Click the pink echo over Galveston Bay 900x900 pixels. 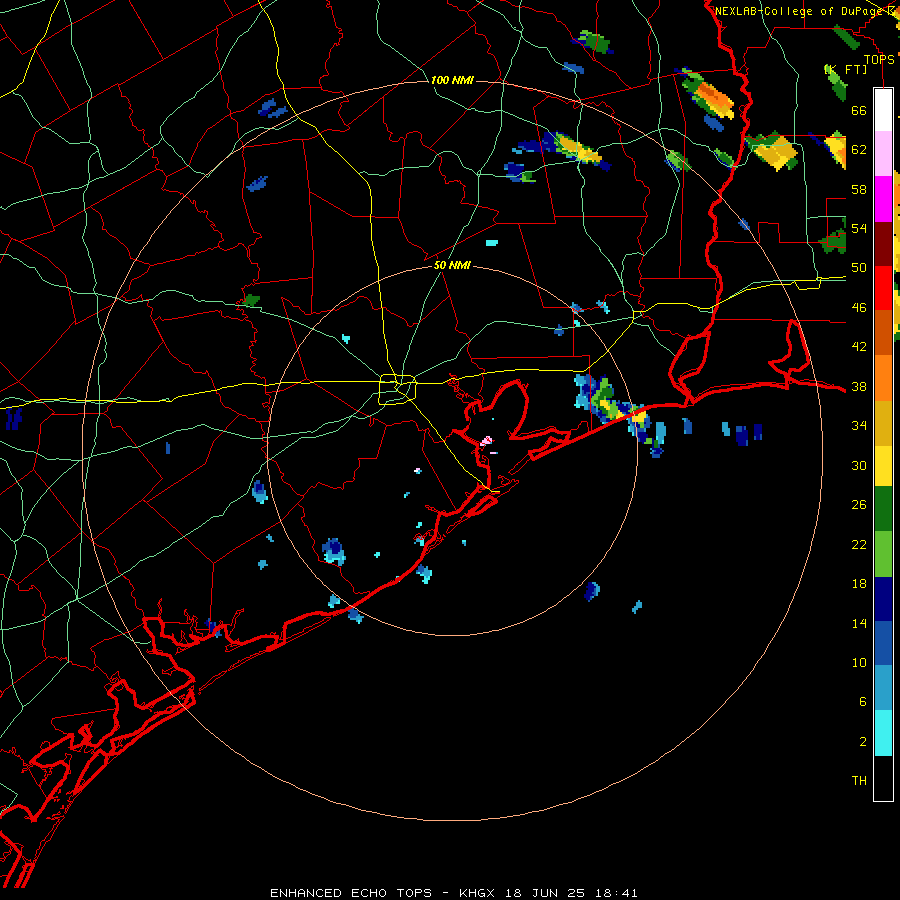486,441
